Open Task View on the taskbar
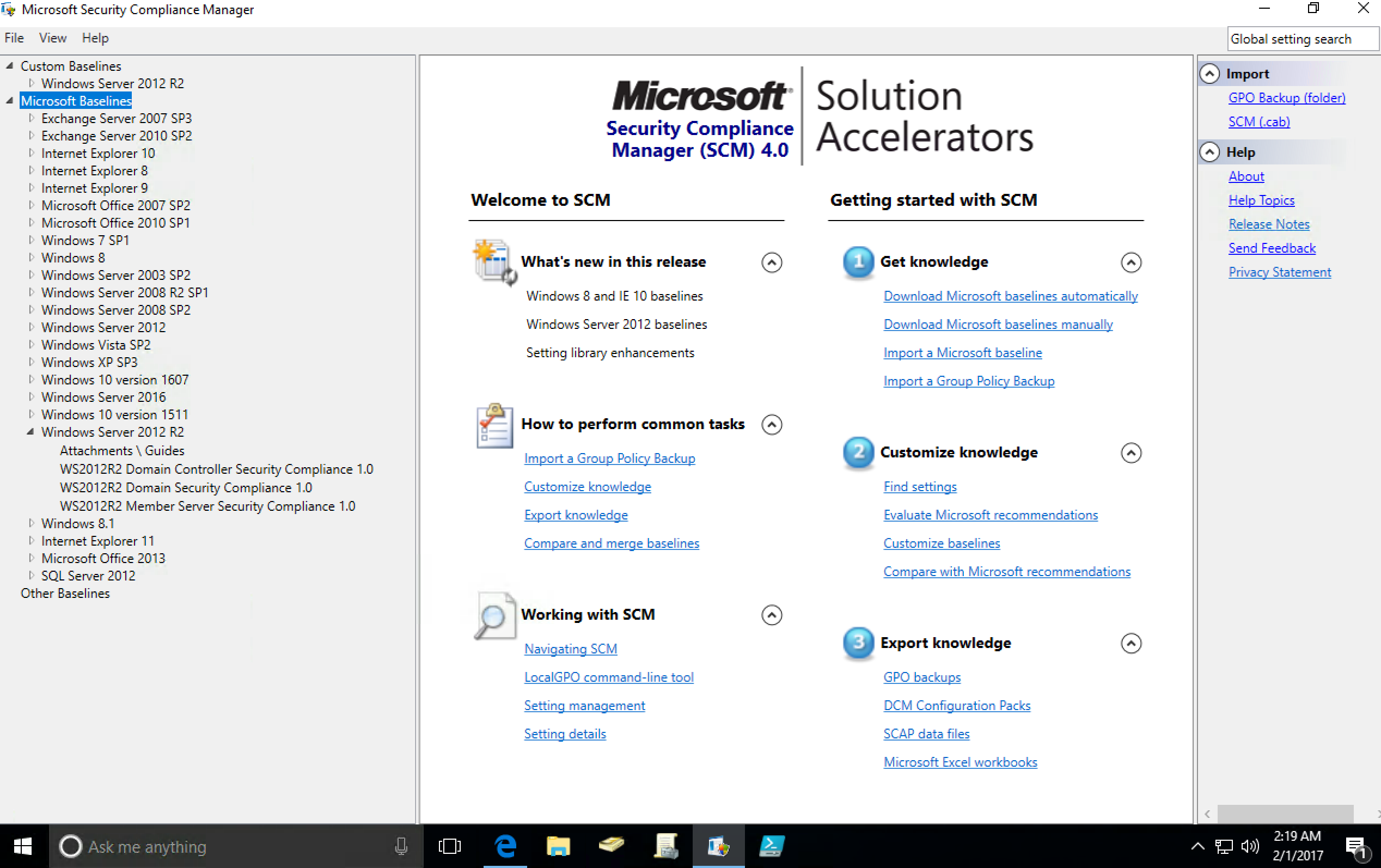Image resolution: width=1381 pixels, height=868 pixels. click(450, 846)
